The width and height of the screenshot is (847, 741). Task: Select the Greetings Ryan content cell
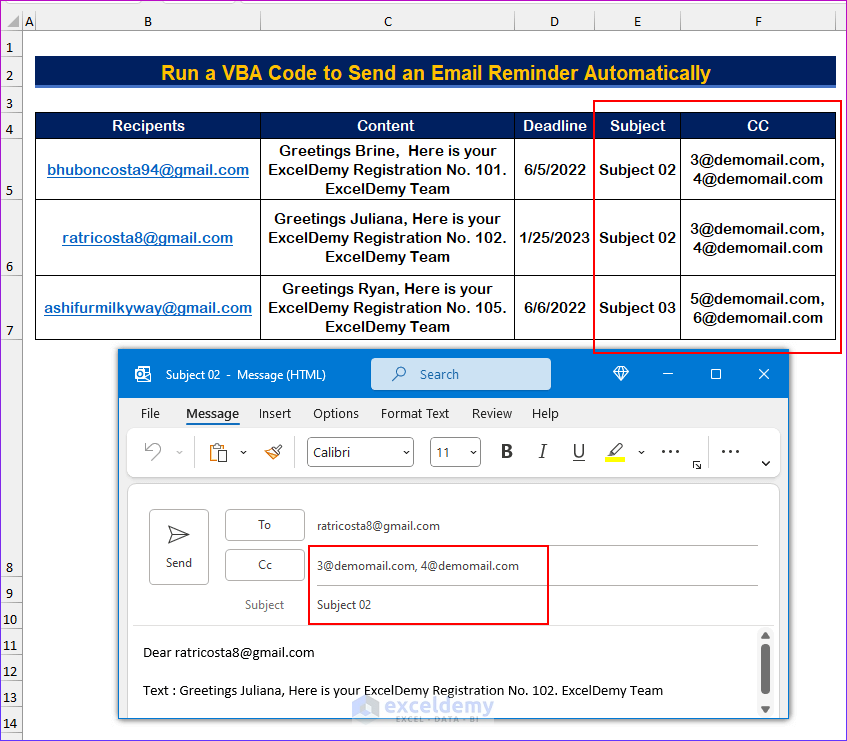pos(387,308)
